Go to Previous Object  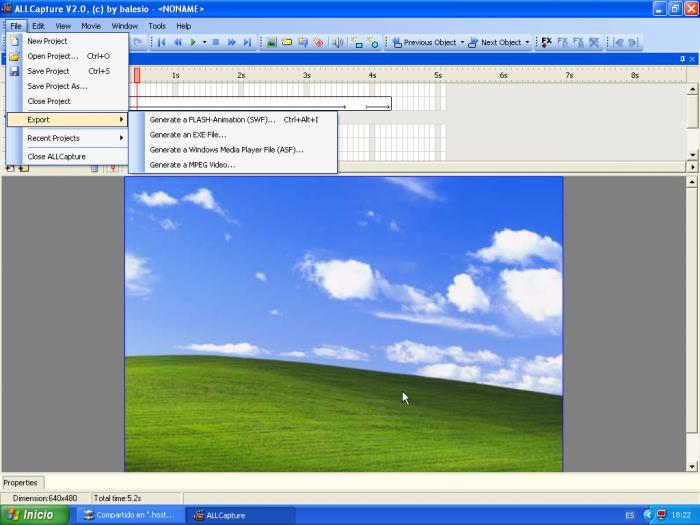pyautogui.click(x=425, y=42)
